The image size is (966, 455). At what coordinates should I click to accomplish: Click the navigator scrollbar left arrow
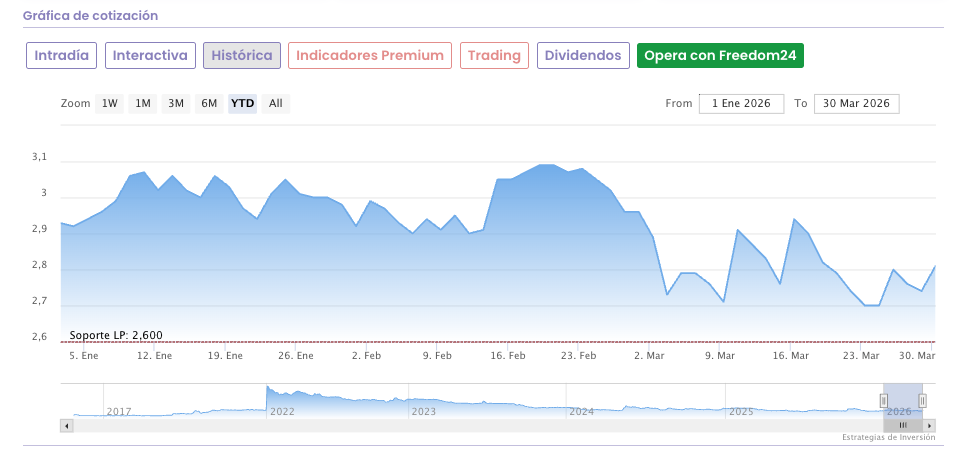pyautogui.click(x=67, y=425)
